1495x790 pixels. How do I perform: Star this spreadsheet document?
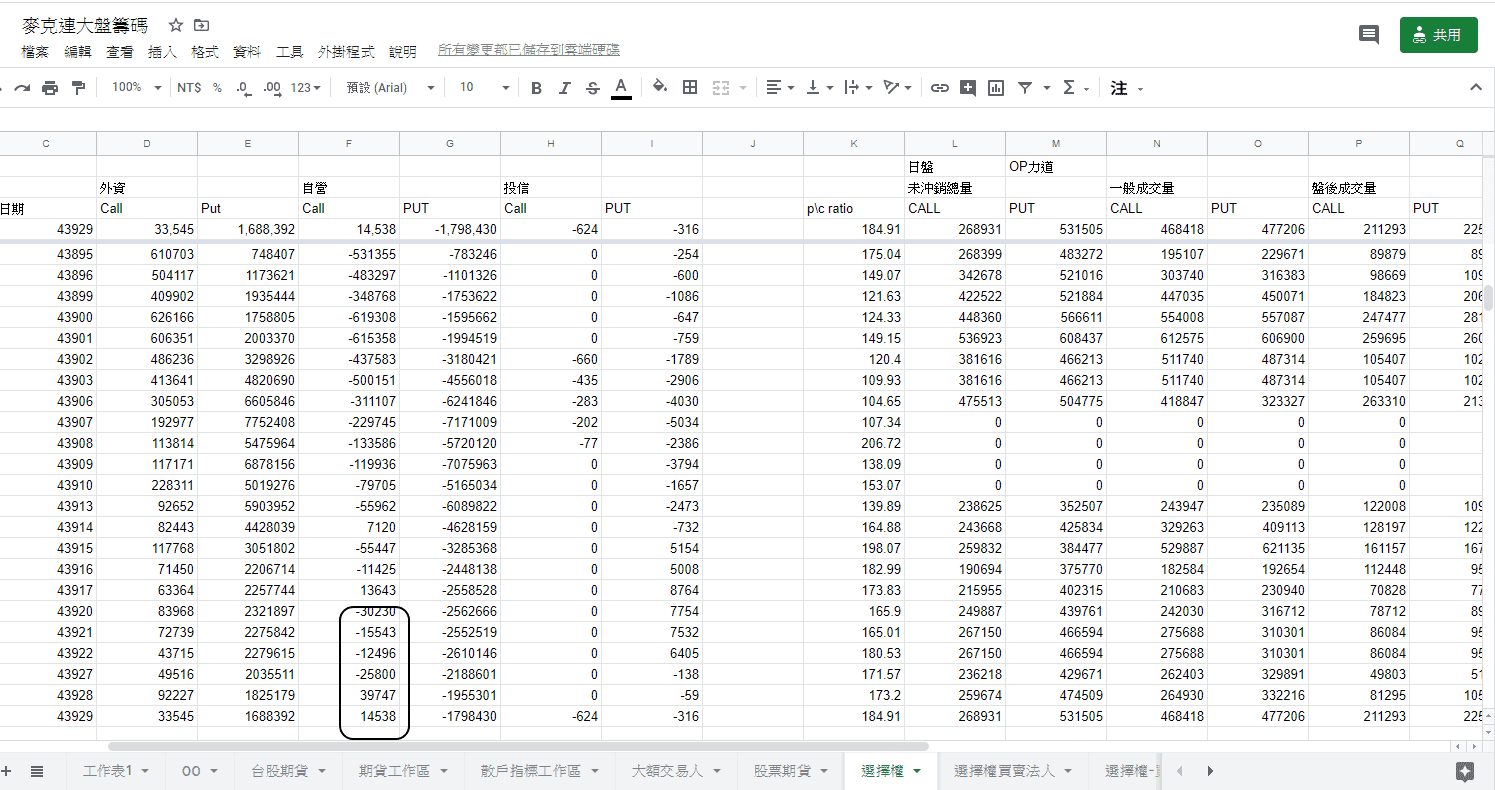176,26
